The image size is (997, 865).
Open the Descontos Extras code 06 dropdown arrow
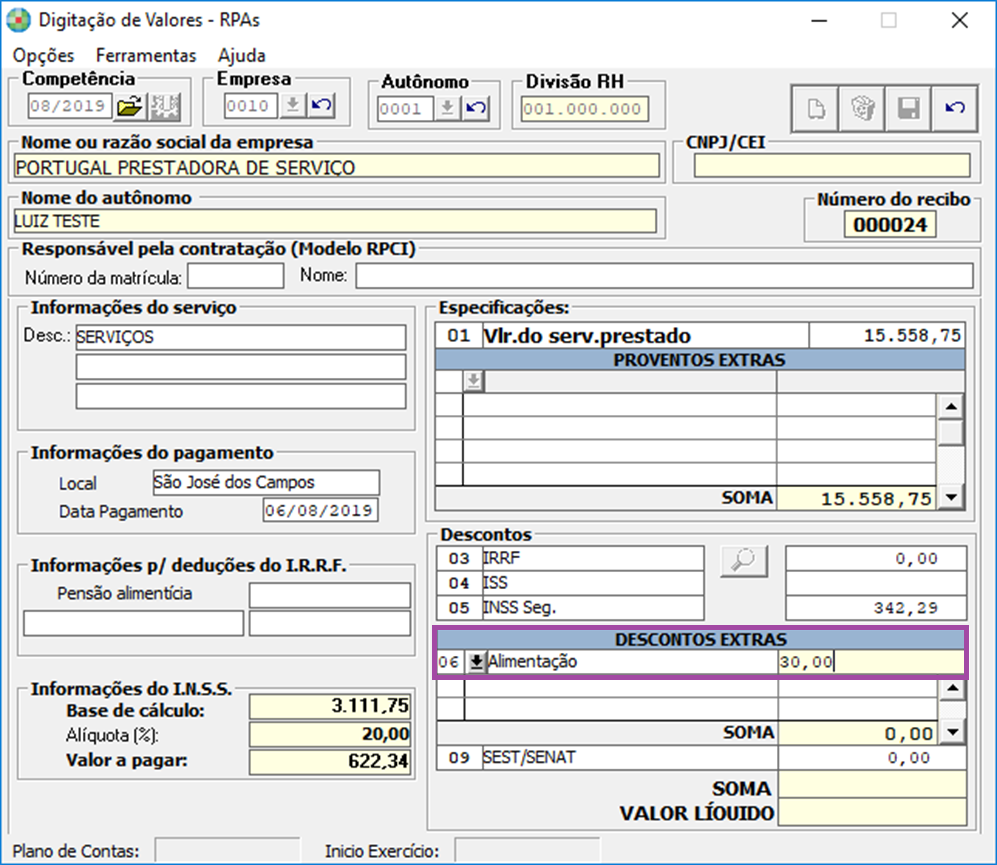coord(476,662)
